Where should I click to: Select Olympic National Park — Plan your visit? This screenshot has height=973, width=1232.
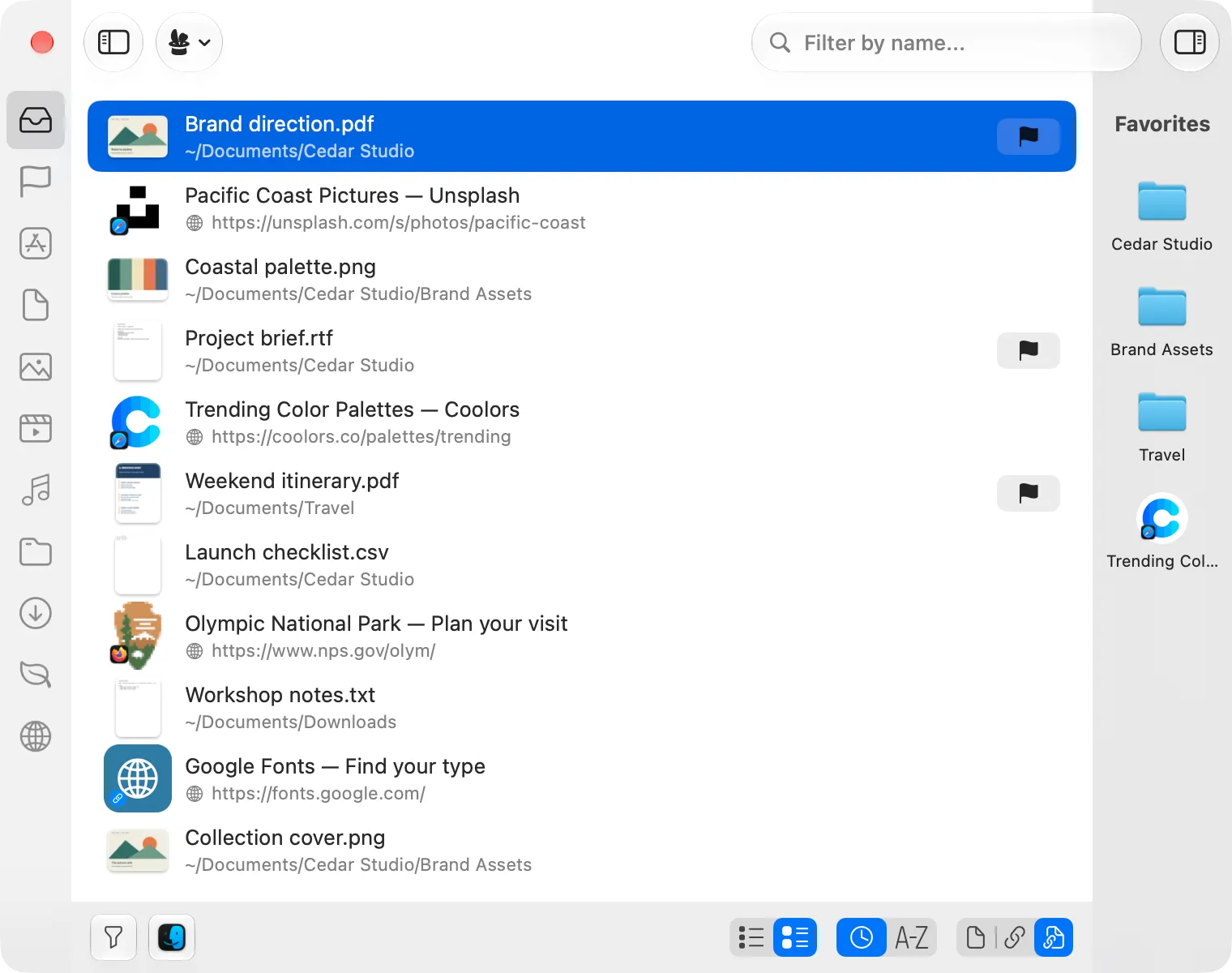pyautogui.click(x=582, y=636)
